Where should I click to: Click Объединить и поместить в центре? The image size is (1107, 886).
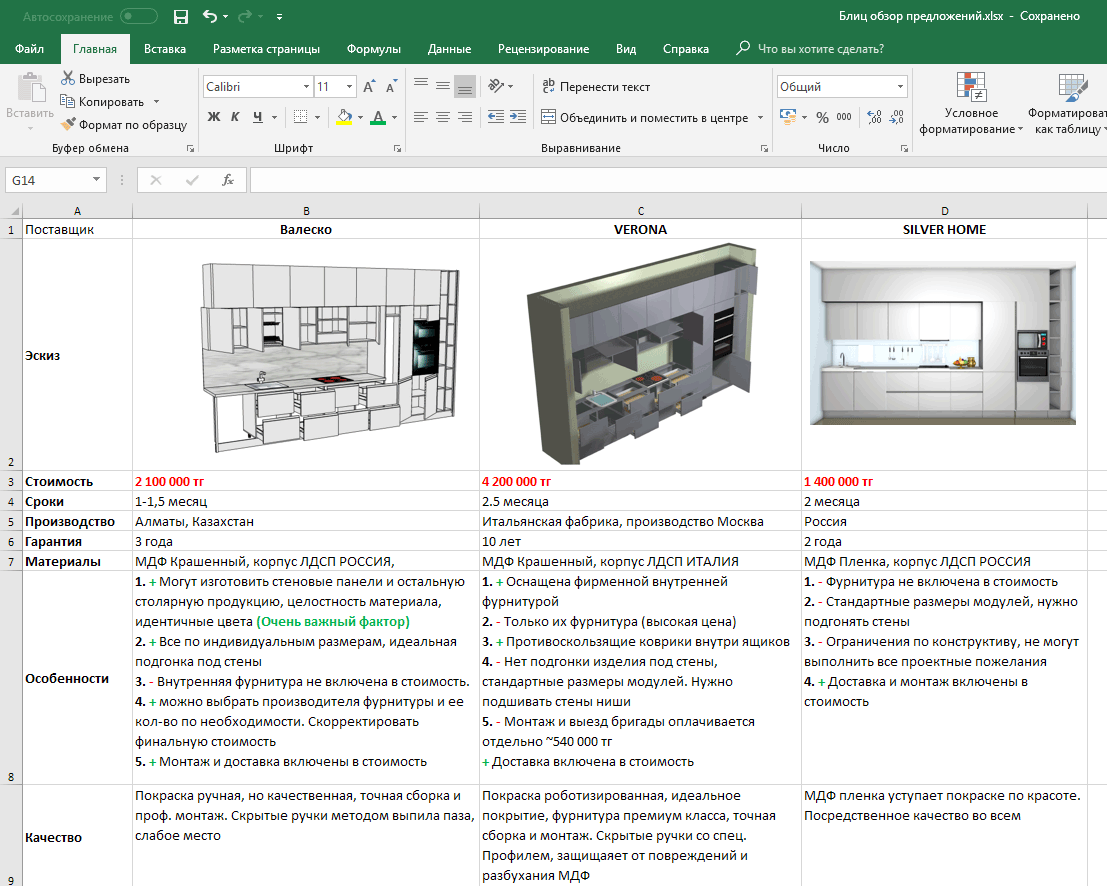[645, 118]
